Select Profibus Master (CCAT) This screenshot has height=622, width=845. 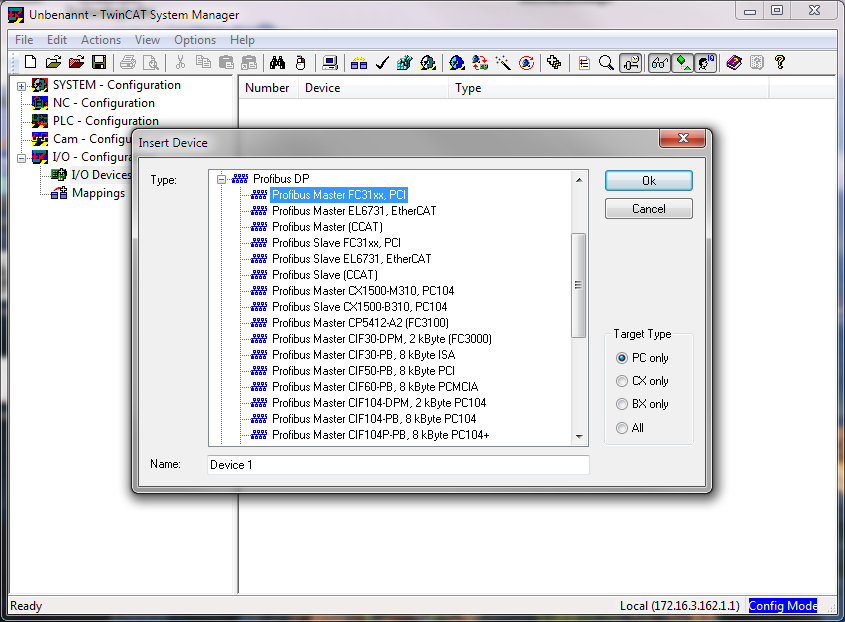pos(327,227)
